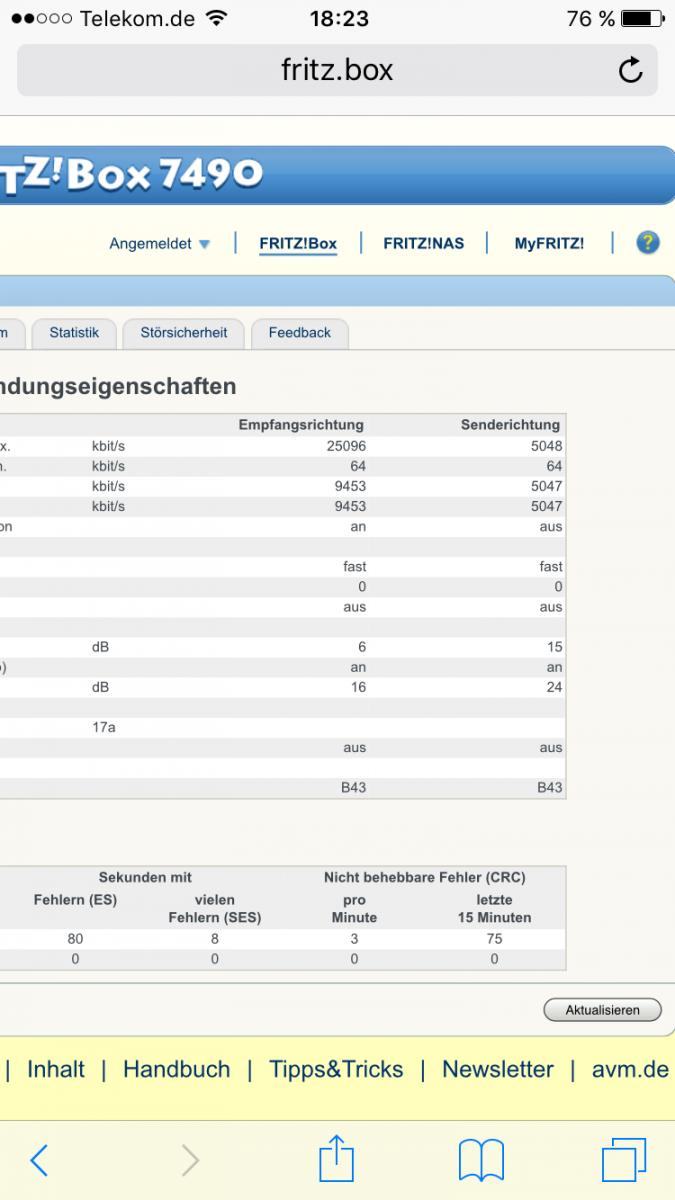Select the Fehlern (ES) column header
The height and width of the screenshot is (1200, 675).
75,899
